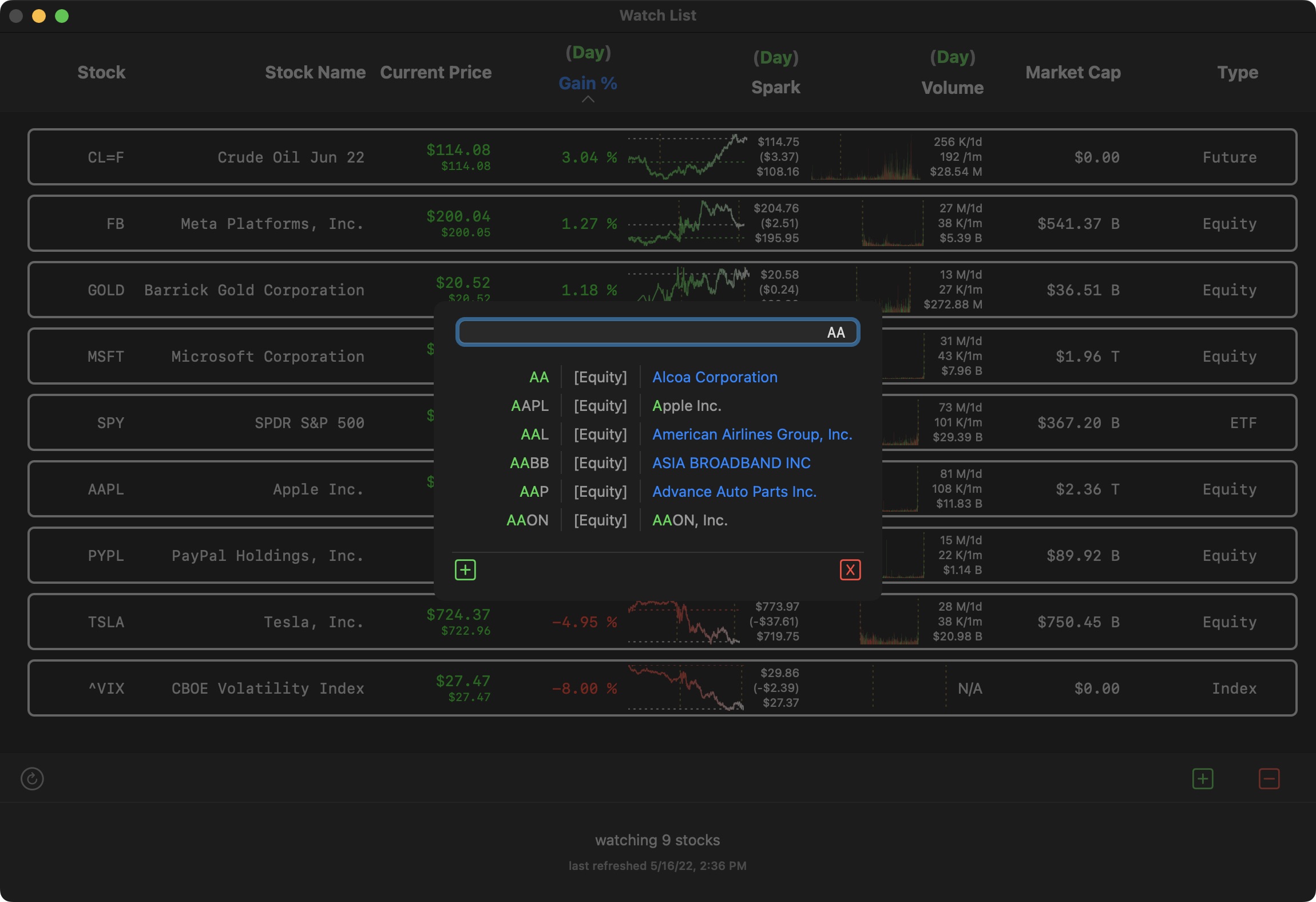Click the Index type cell
Screen dimensions: 1316x902
(x=1234, y=688)
